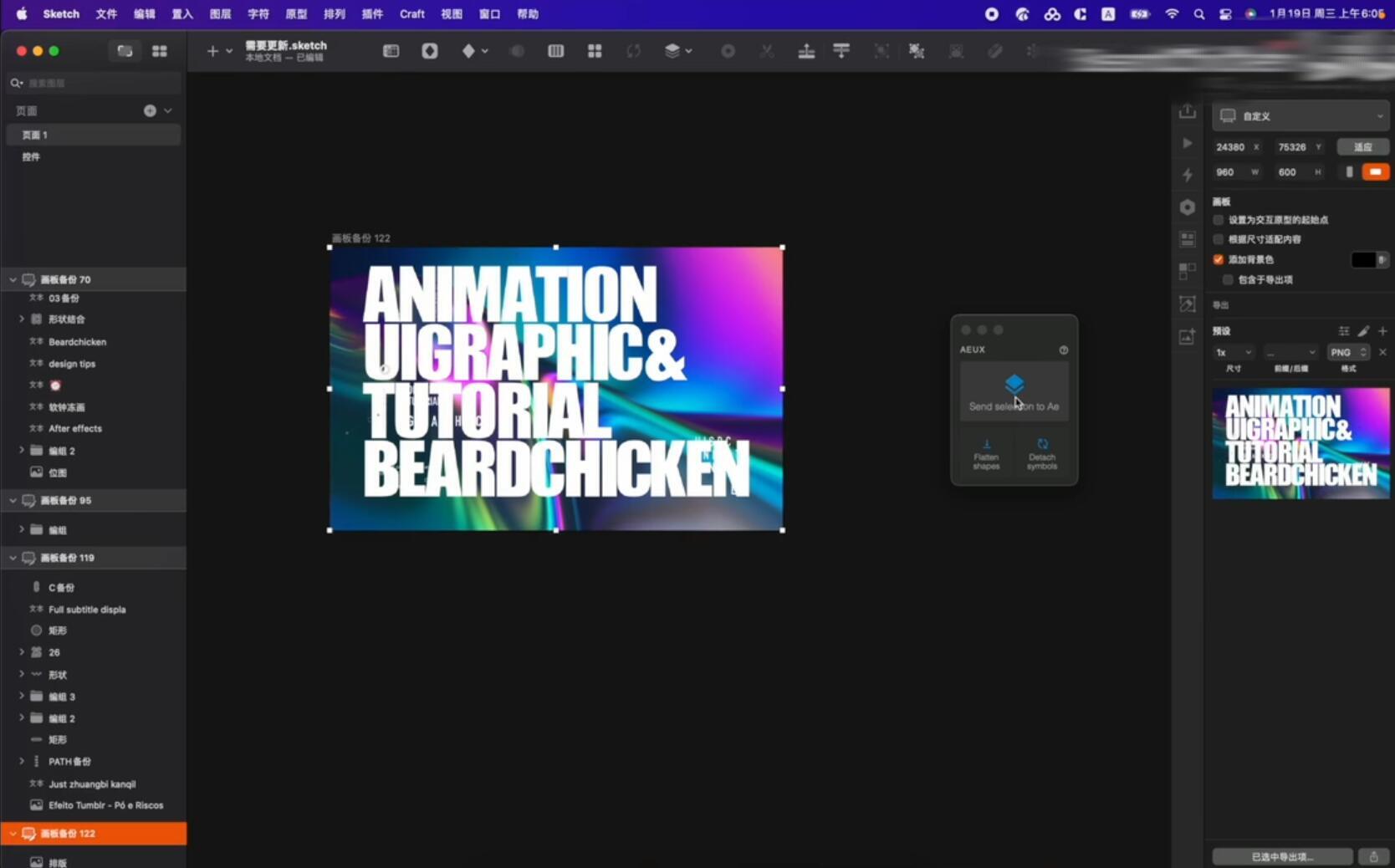Image resolution: width=1395 pixels, height=868 pixels.
Task: Expand 形状结合 layer group
Action: (x=22, y=319)
